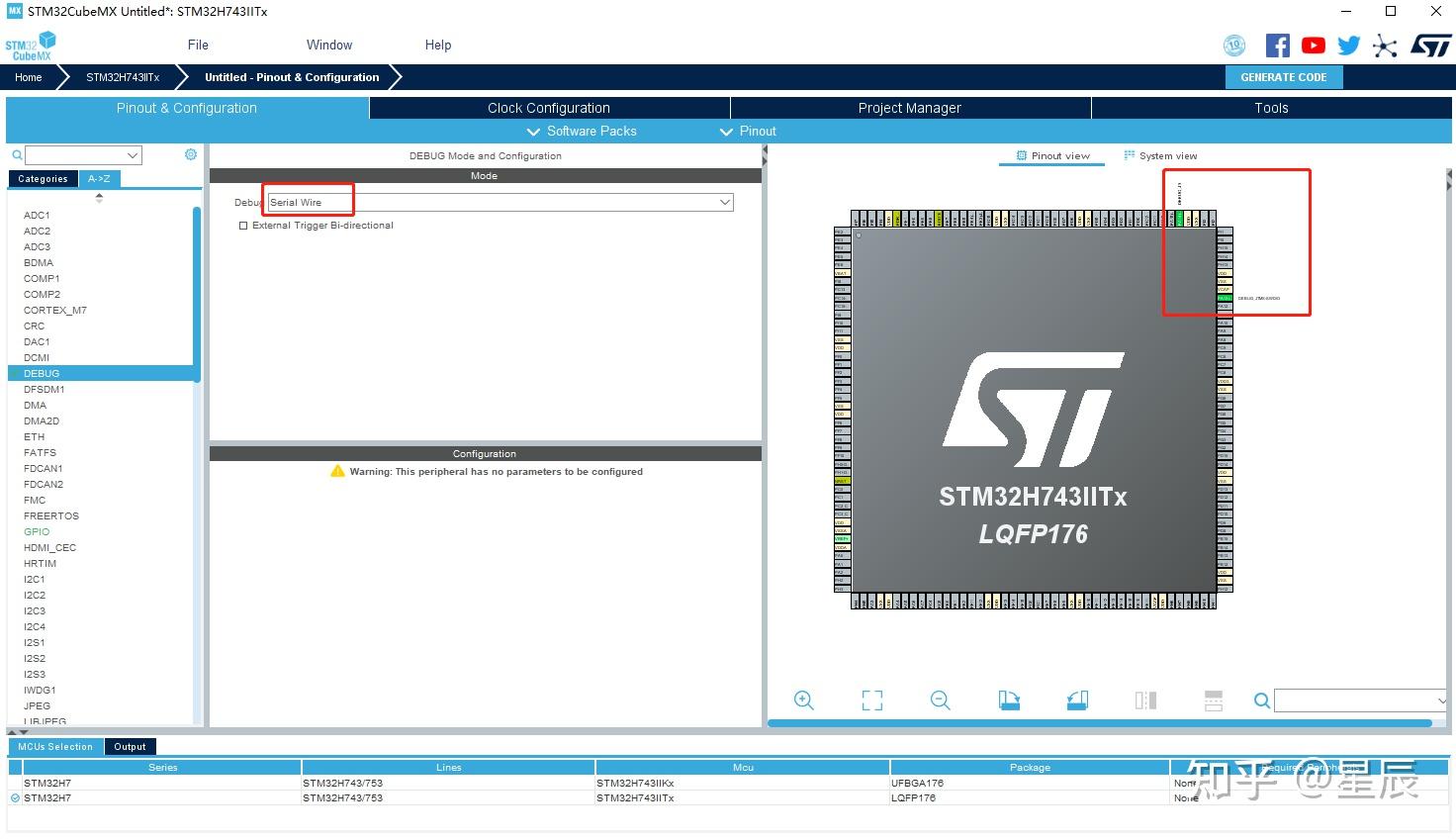Zoom out of the pinout view
The height and width of the screenshot is (840, 1456).
(x=940, y=700)
